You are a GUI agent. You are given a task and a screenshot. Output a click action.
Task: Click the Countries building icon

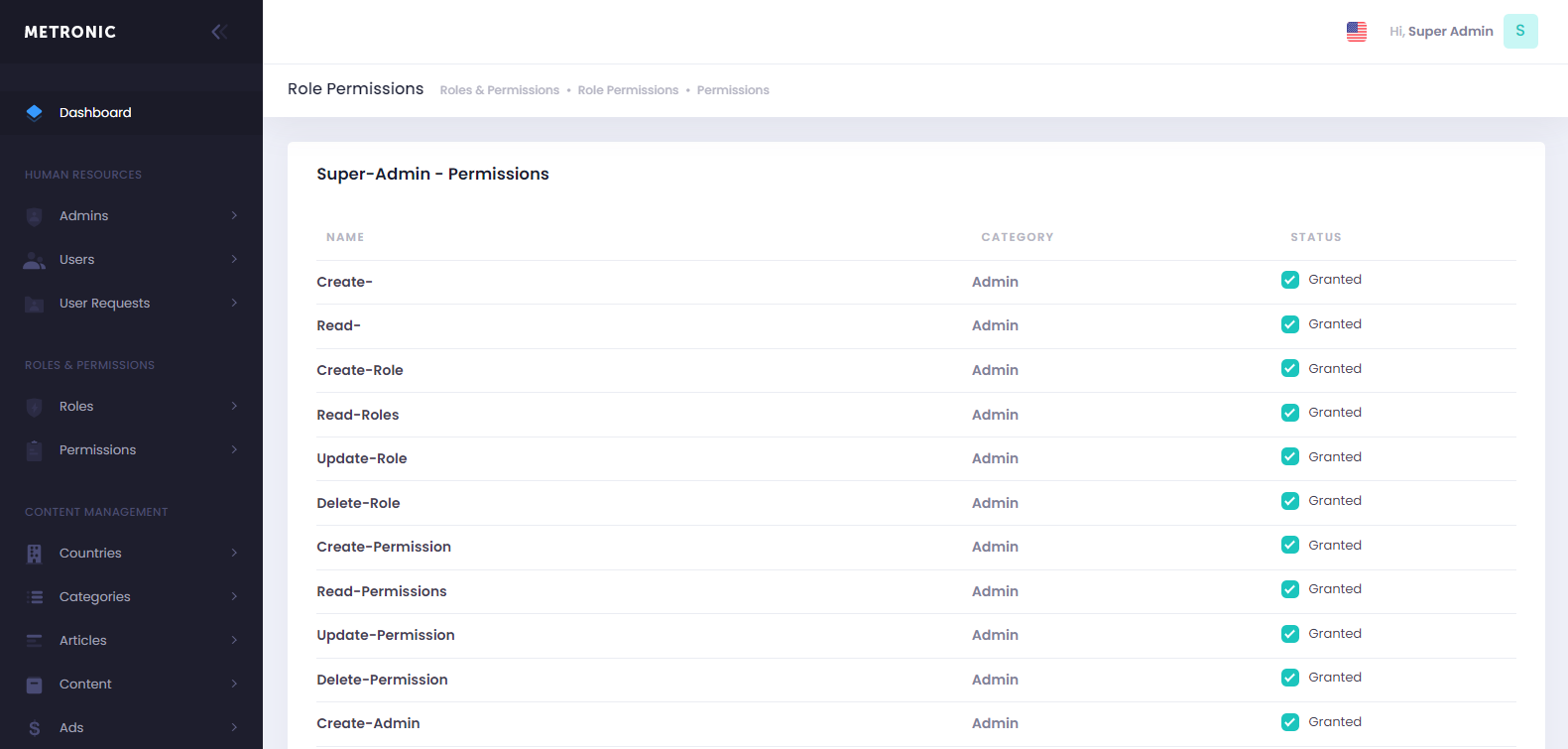coord(35,554)
